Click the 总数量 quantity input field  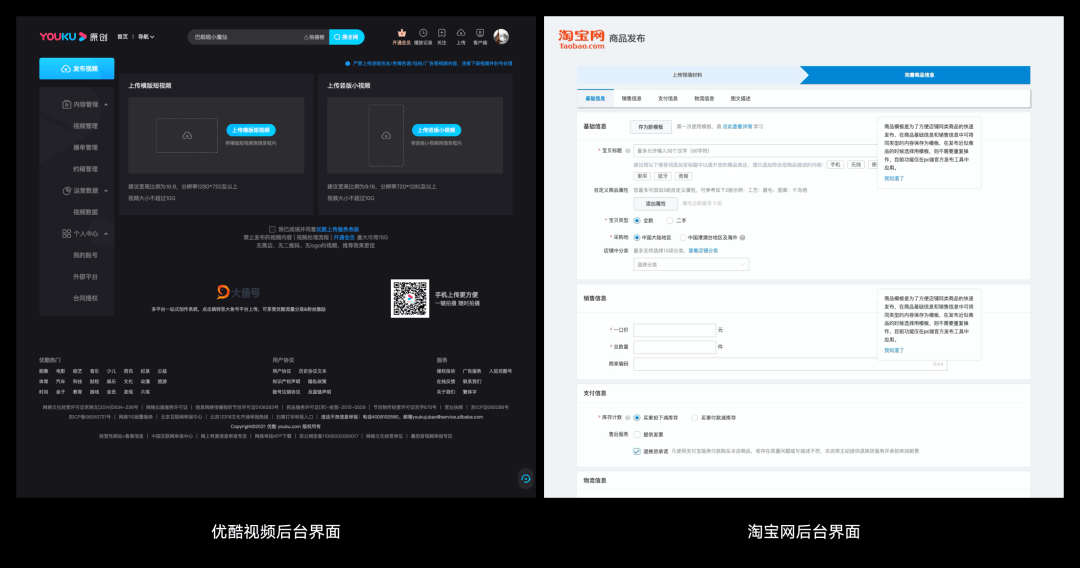click(674, 347)
